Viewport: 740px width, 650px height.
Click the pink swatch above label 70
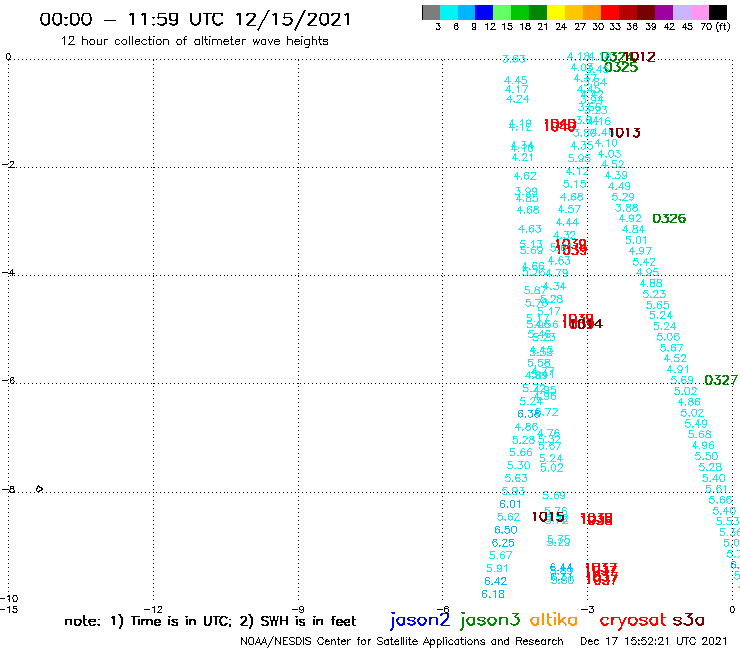pyautogui.click(x=698, y=12)
